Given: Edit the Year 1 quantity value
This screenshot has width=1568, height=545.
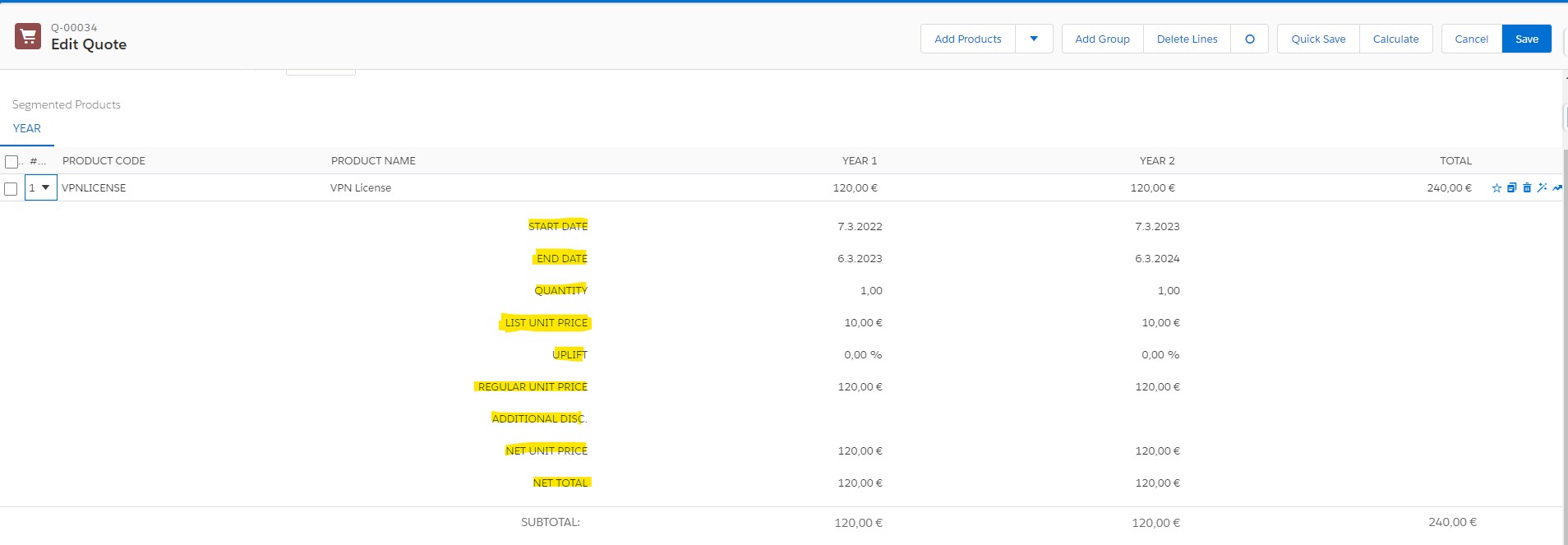Looking at the screenshot, I should [870, 291].
